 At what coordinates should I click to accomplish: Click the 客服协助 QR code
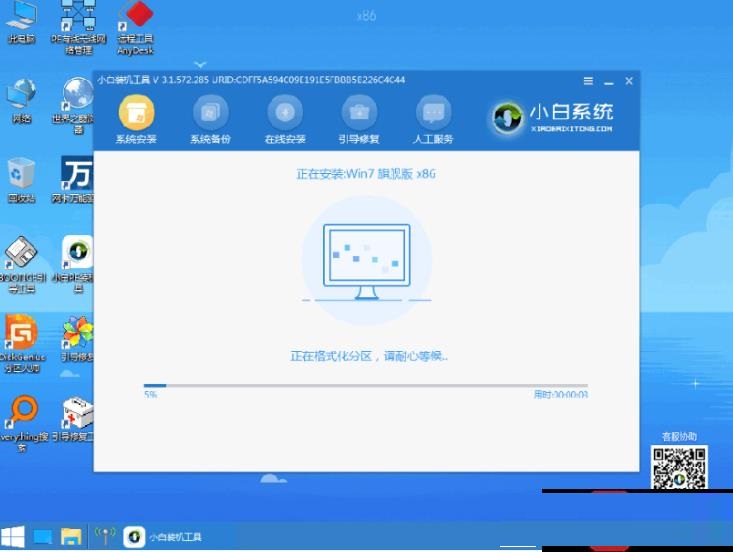click(x=679, y=467)
